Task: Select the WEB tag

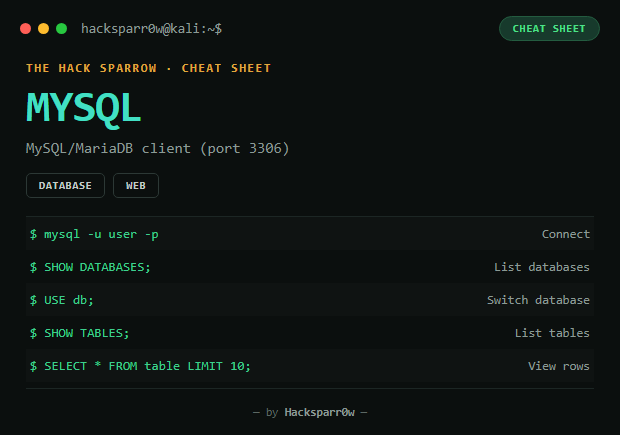Action: (136, 185)
